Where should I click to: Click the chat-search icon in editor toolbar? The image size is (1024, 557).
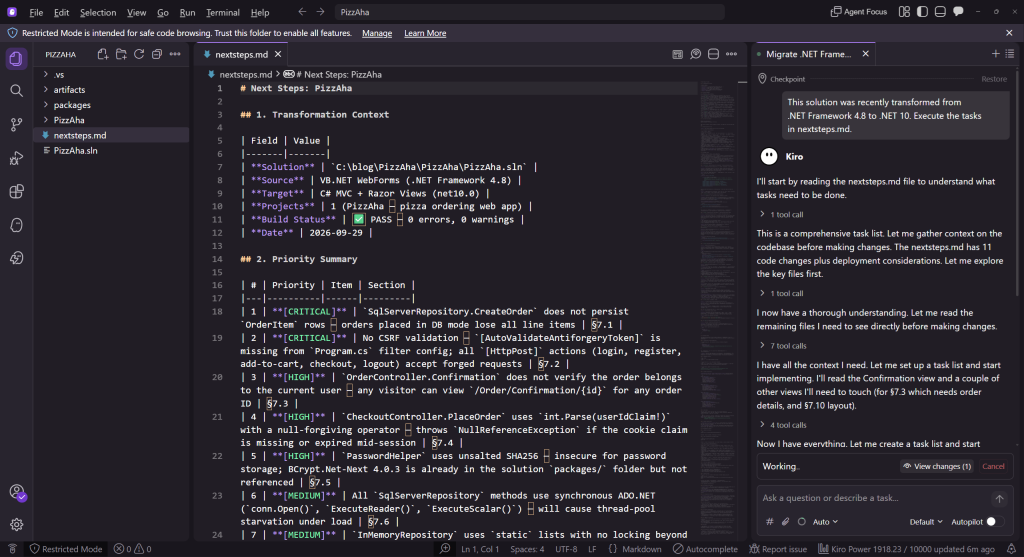(x=696, y=54)
